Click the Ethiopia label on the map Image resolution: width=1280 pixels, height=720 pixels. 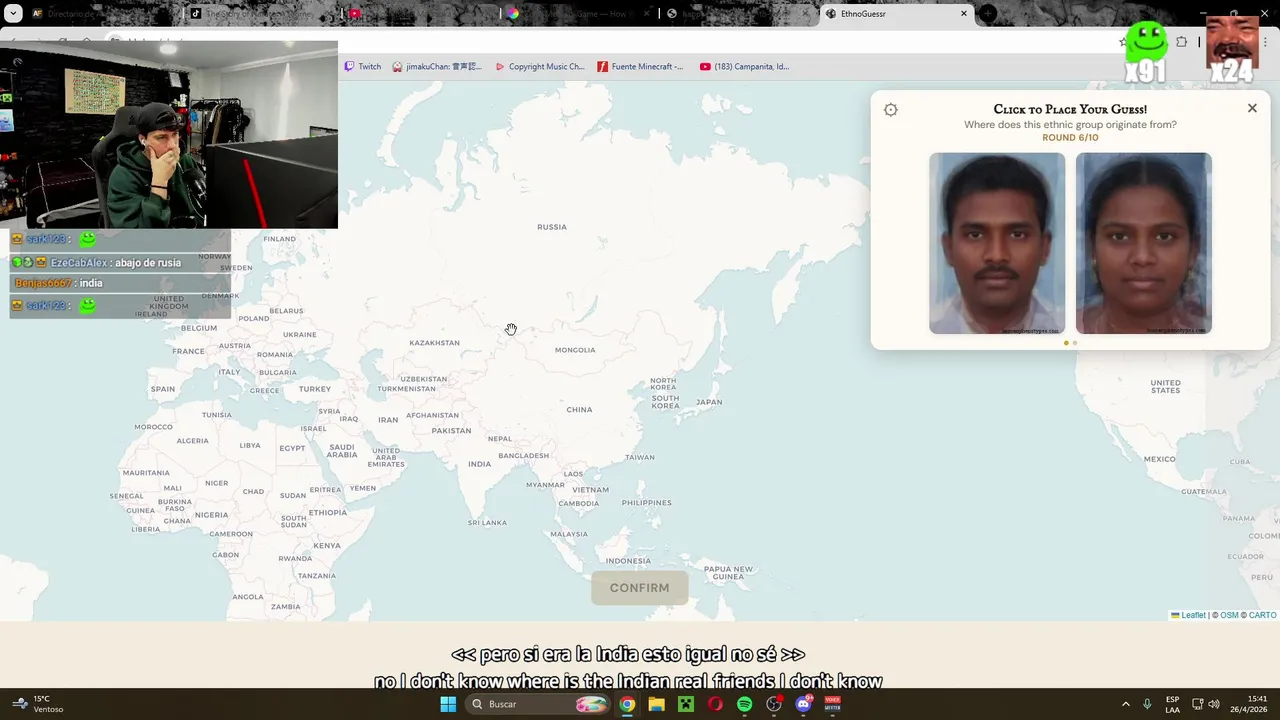(x=328, y=513)
